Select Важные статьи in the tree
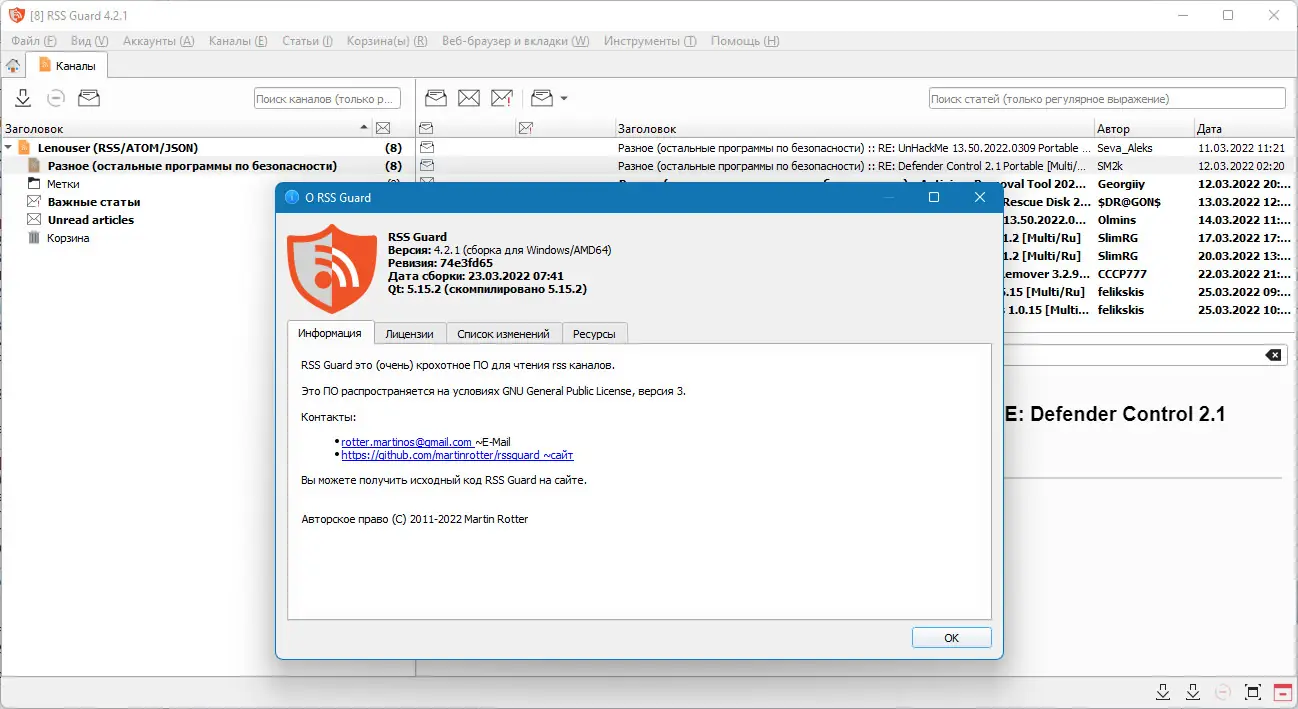The image size is (1298, 709). [x=94, y=202]
